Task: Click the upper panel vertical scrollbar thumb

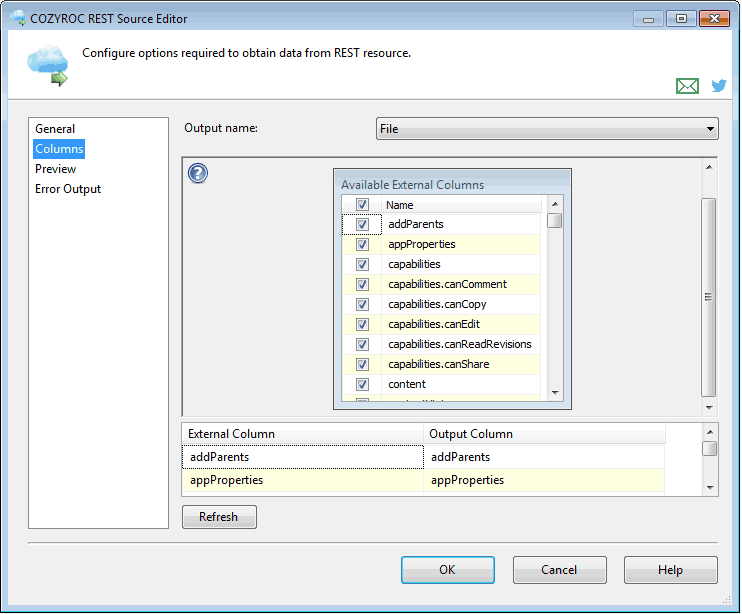Action: [708, 298]
